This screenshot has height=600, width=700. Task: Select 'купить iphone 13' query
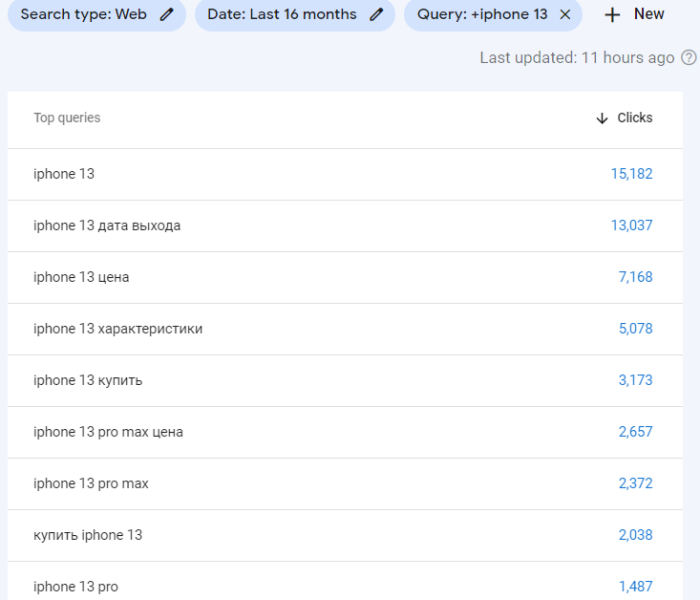(x=345, y=535)
